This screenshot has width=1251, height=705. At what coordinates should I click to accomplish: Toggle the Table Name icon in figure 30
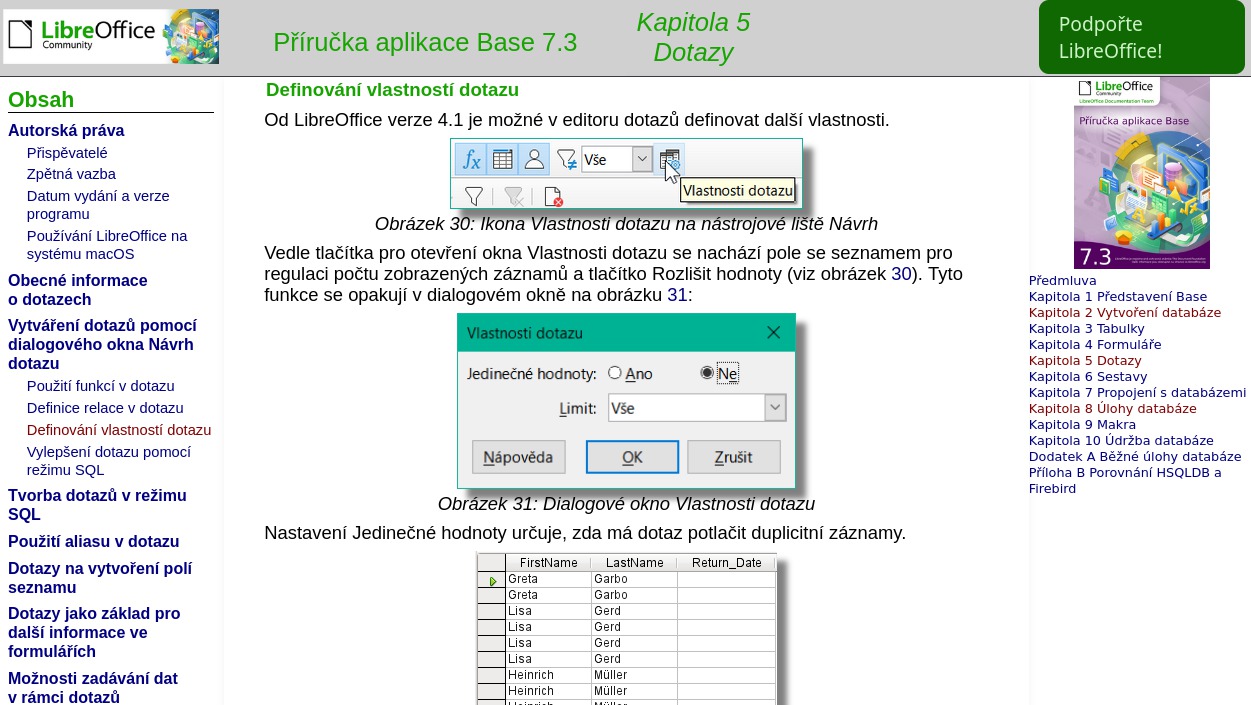[x=503, y=160]
